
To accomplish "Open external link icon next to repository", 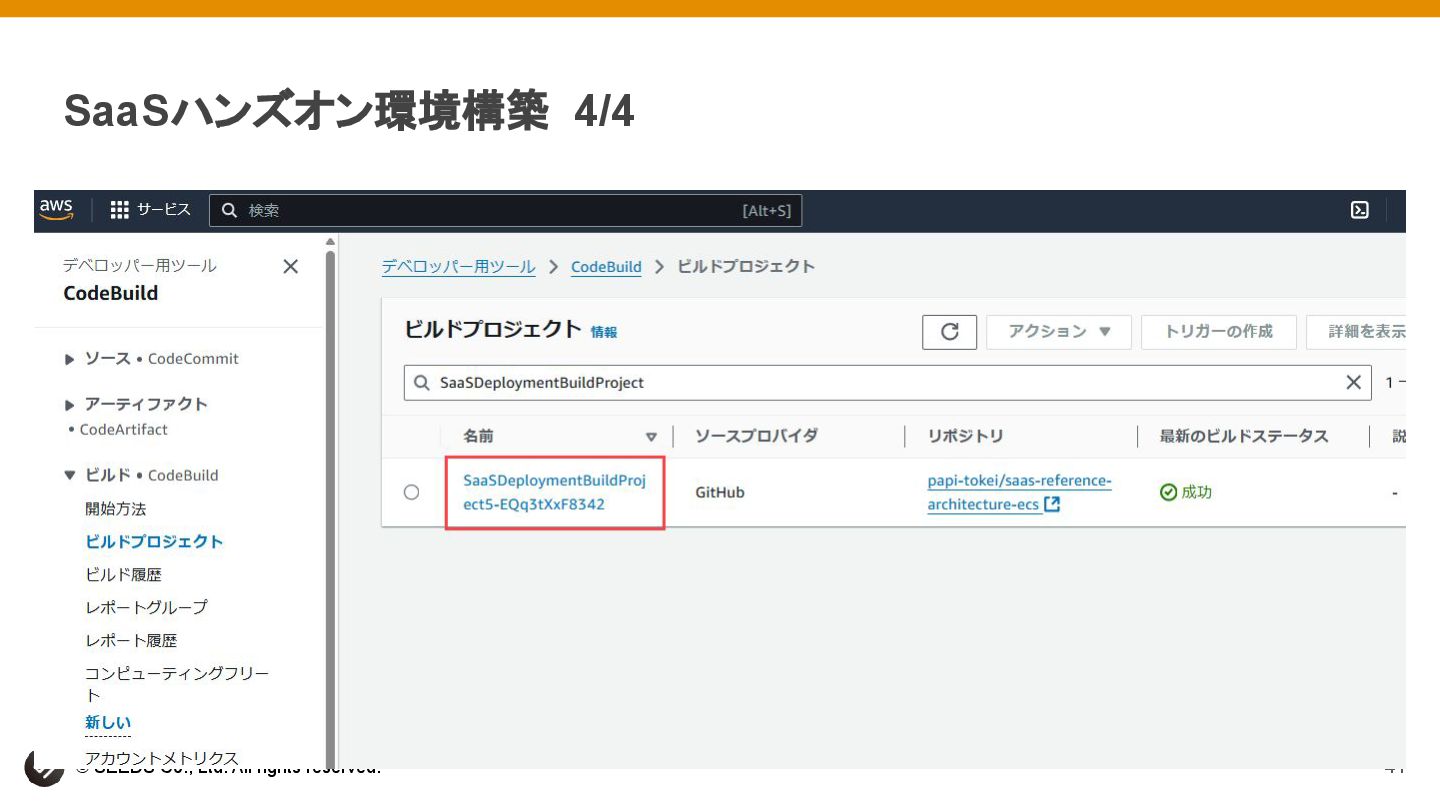I will (x=1052, y=505).
